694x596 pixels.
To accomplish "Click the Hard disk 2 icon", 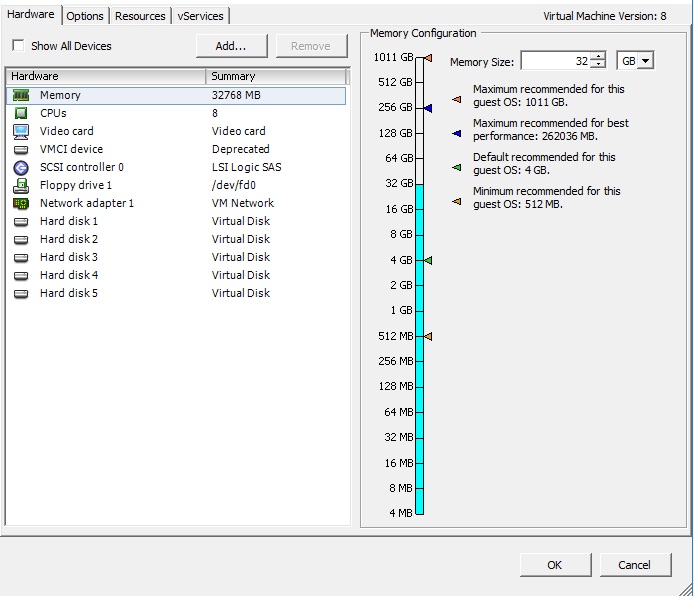I will tap(21, 240).
